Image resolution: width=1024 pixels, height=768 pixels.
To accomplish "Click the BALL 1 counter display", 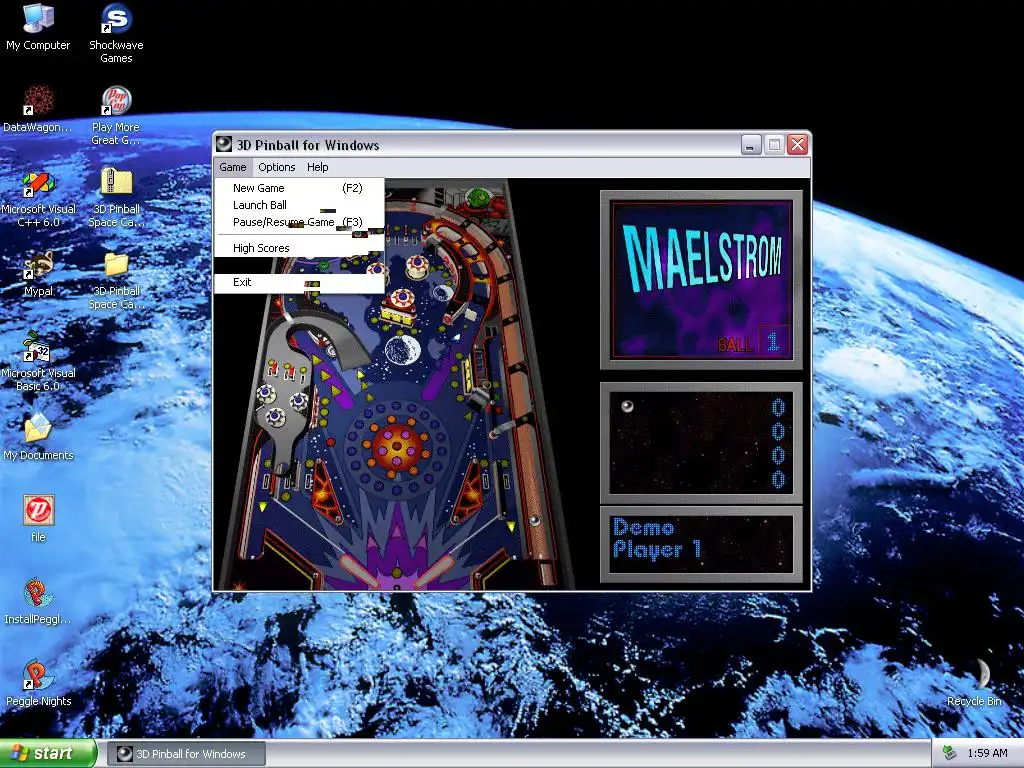I will coord(752,342).
